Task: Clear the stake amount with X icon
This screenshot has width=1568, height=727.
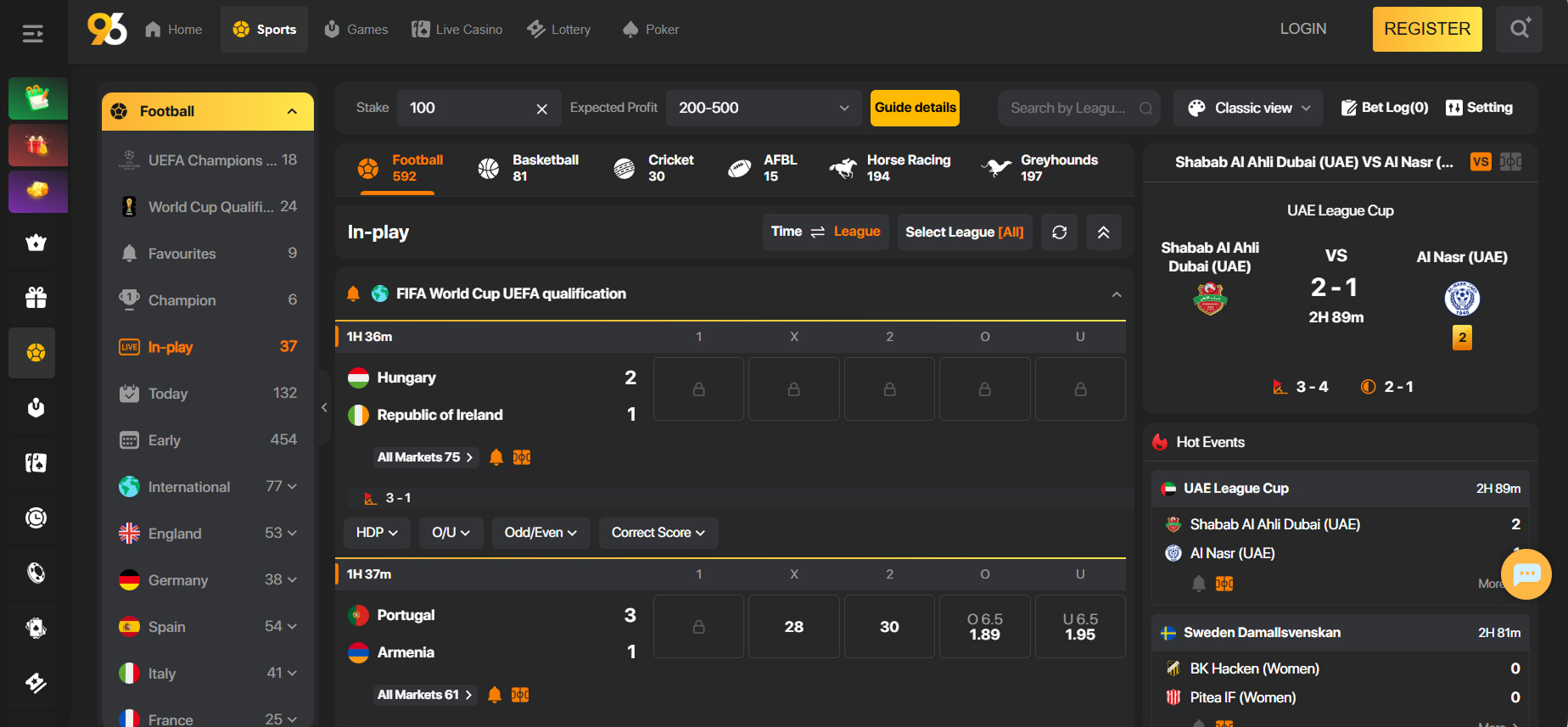Action: [541, 109]
